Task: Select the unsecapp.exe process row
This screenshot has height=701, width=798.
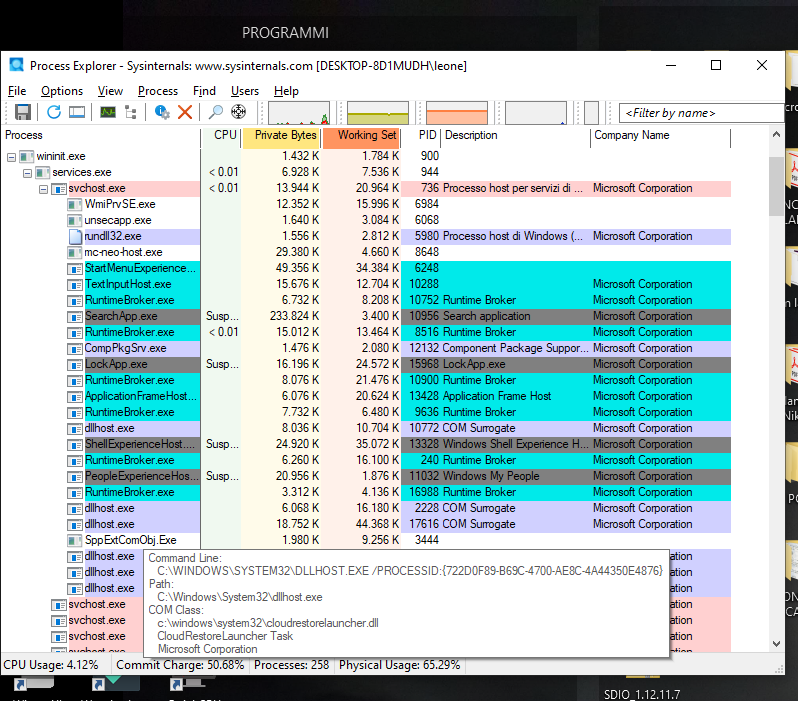Action: [365, 220]
